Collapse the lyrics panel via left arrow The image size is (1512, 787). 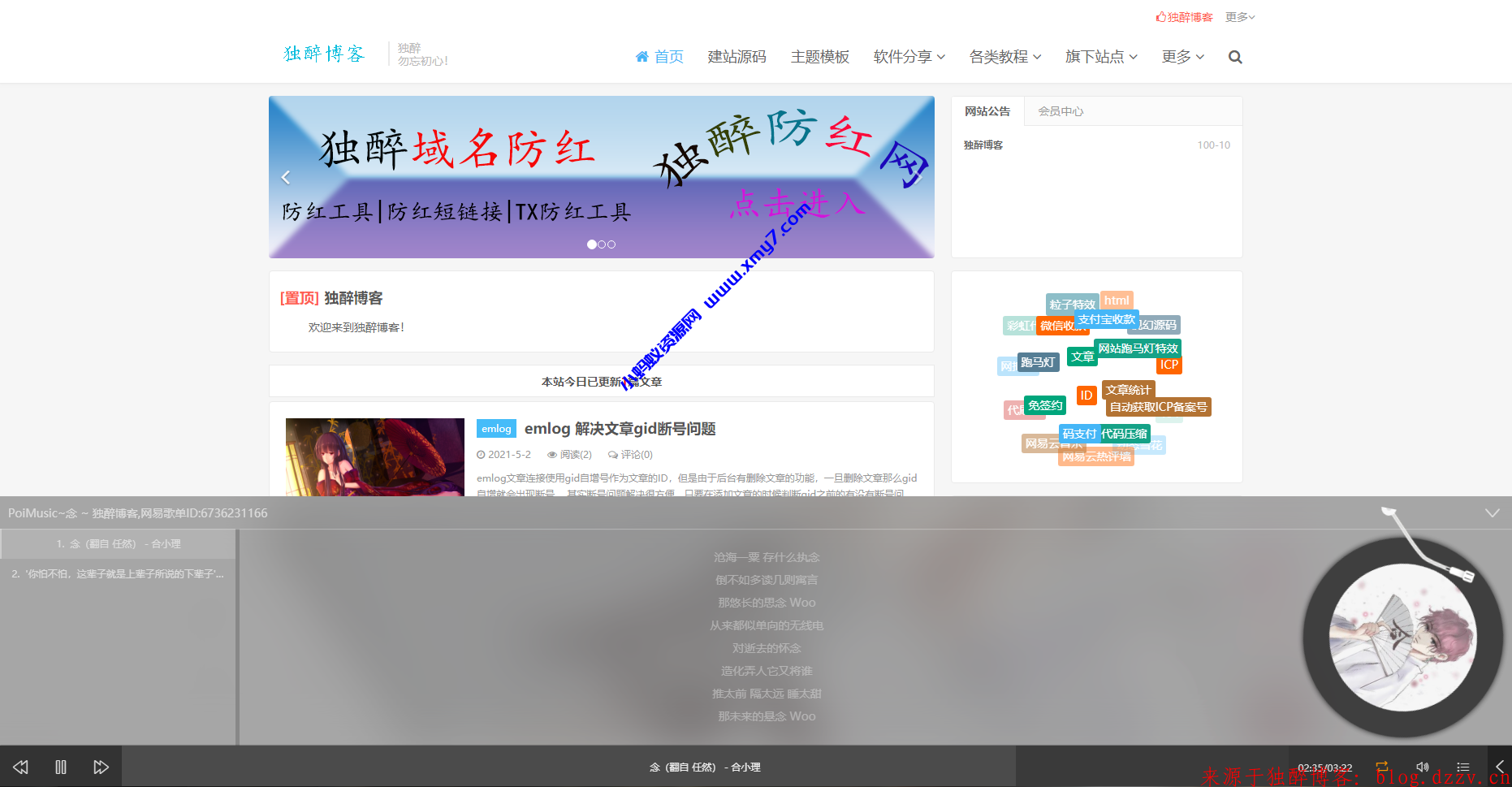[1499, 766]
